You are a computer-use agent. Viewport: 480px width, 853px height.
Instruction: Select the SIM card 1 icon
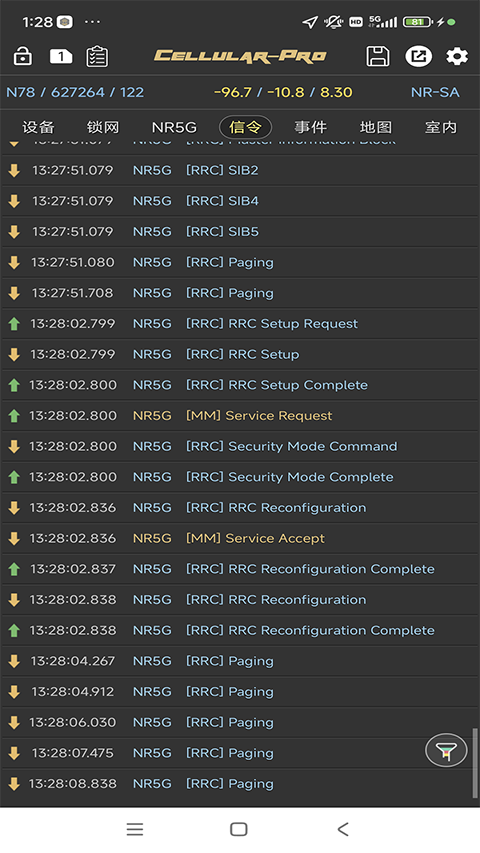(x=61, y=56)
